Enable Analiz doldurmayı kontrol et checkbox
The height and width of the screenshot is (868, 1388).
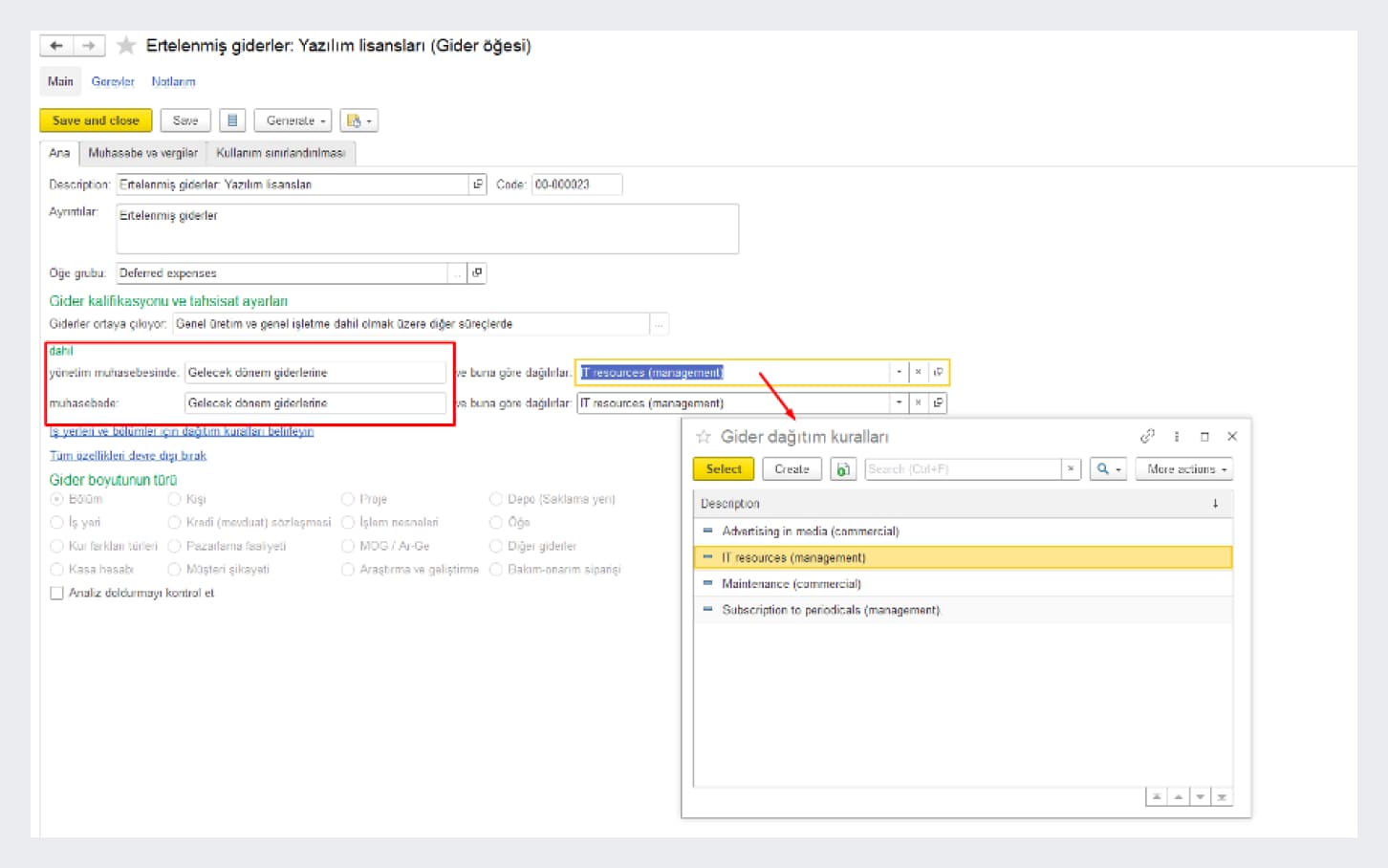(x=57, y=594)
